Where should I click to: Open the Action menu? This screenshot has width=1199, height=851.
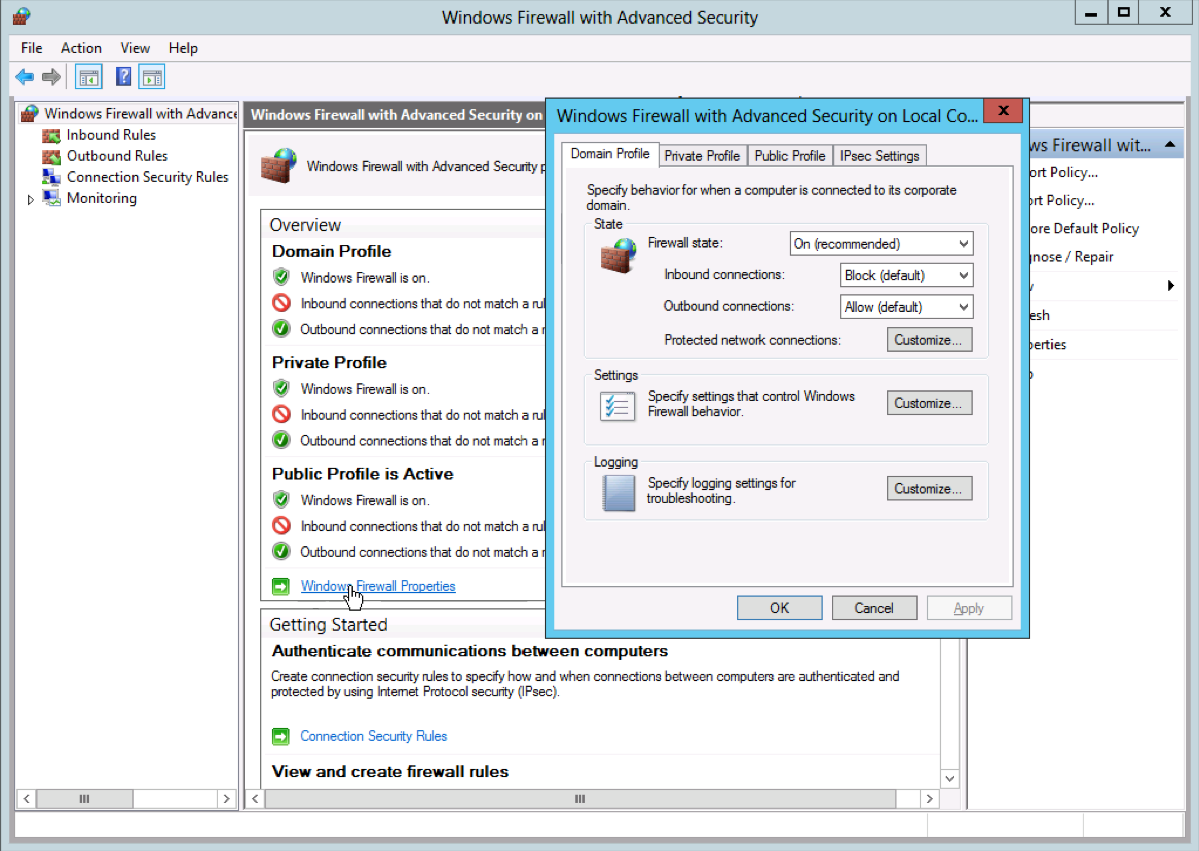pyautogui.click(x=81, y=47)
